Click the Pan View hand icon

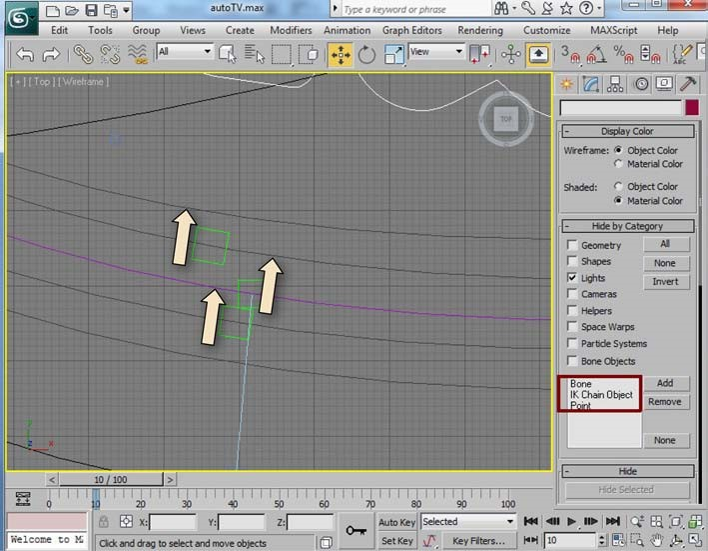tap(657, 540)
